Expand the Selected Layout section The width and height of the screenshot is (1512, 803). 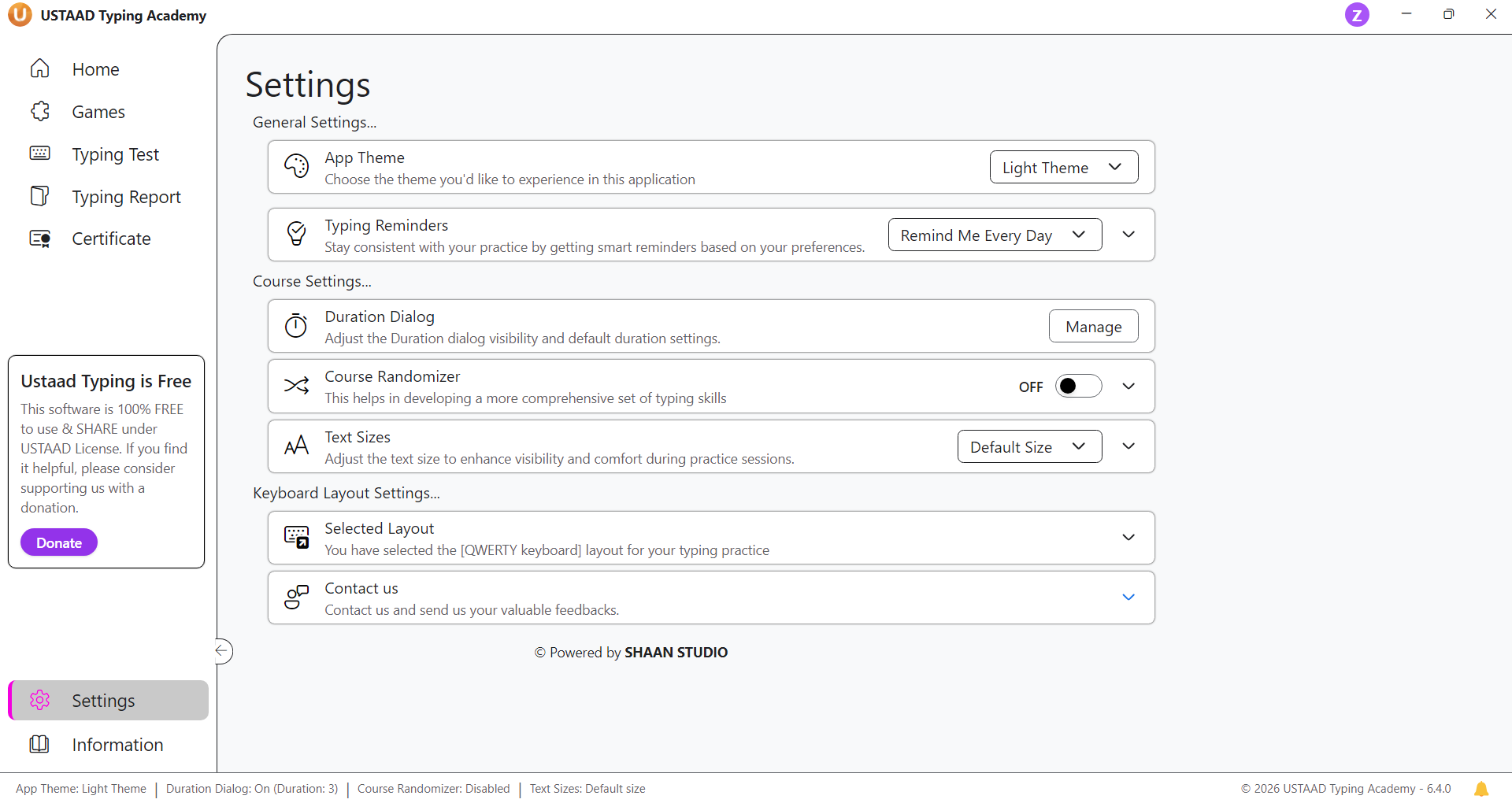coord(1128,538)
